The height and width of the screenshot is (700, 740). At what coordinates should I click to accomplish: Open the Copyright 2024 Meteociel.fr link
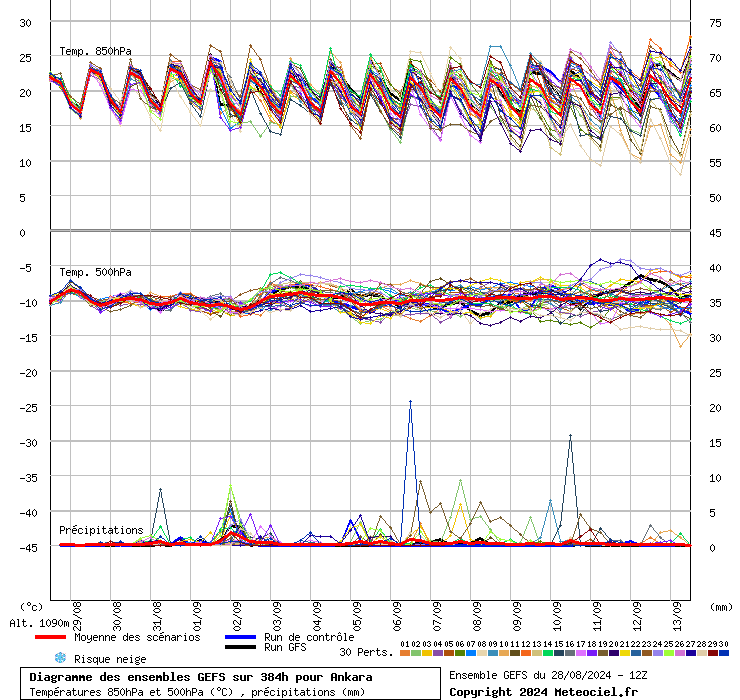tap(543, 692)
